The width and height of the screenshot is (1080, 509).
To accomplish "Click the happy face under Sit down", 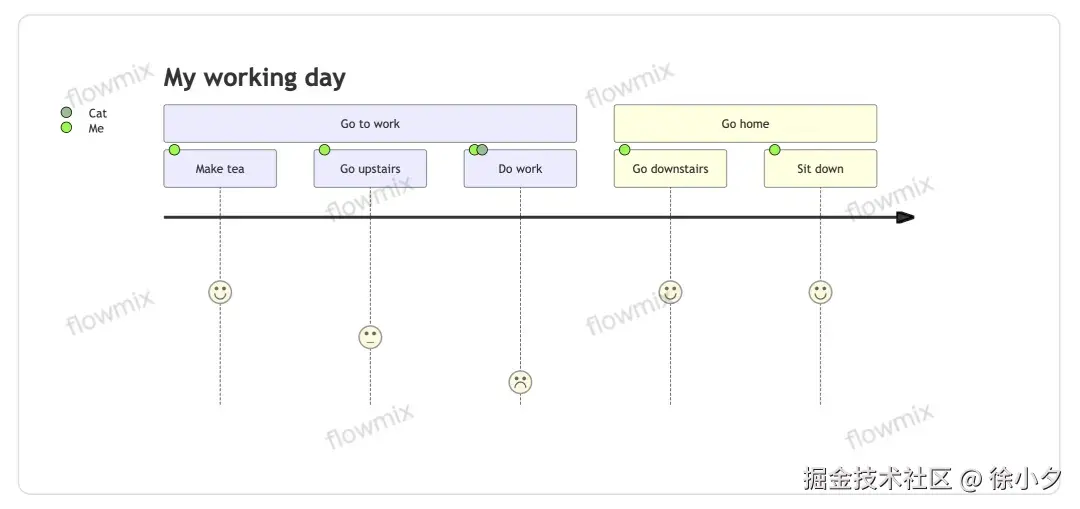I will pos(820,292).
